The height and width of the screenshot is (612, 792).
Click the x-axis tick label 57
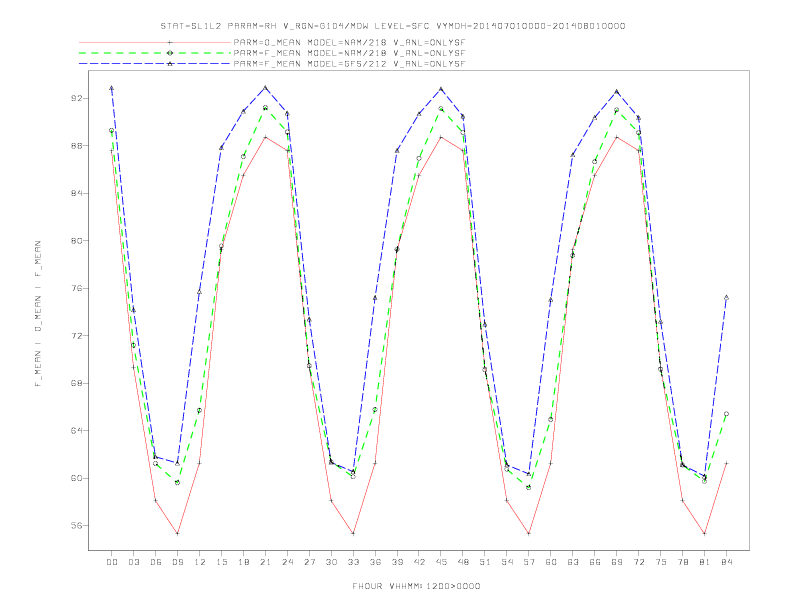click(x=529, y=562)
